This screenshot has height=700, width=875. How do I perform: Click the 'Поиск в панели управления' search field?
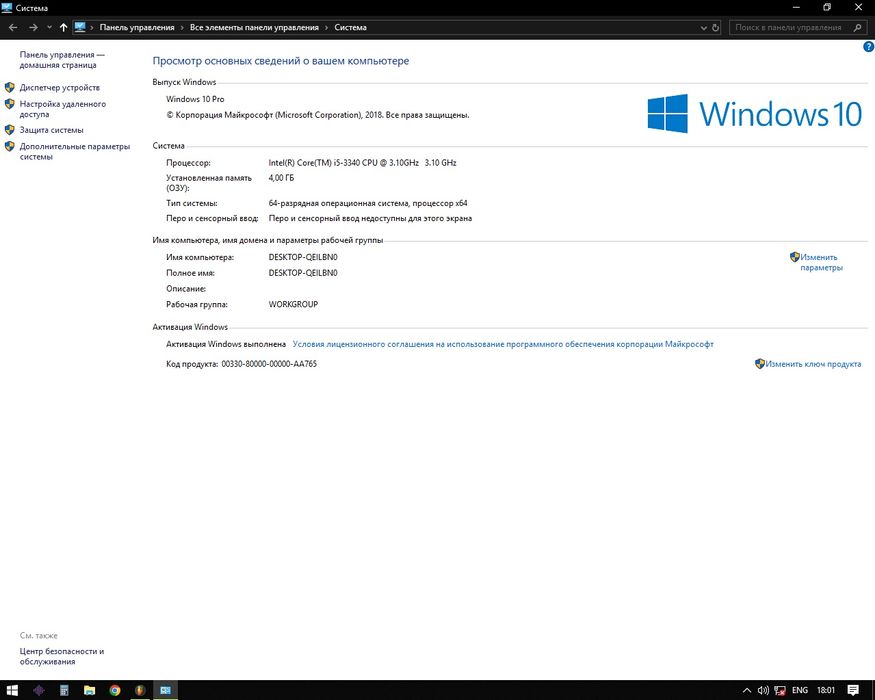789,27
